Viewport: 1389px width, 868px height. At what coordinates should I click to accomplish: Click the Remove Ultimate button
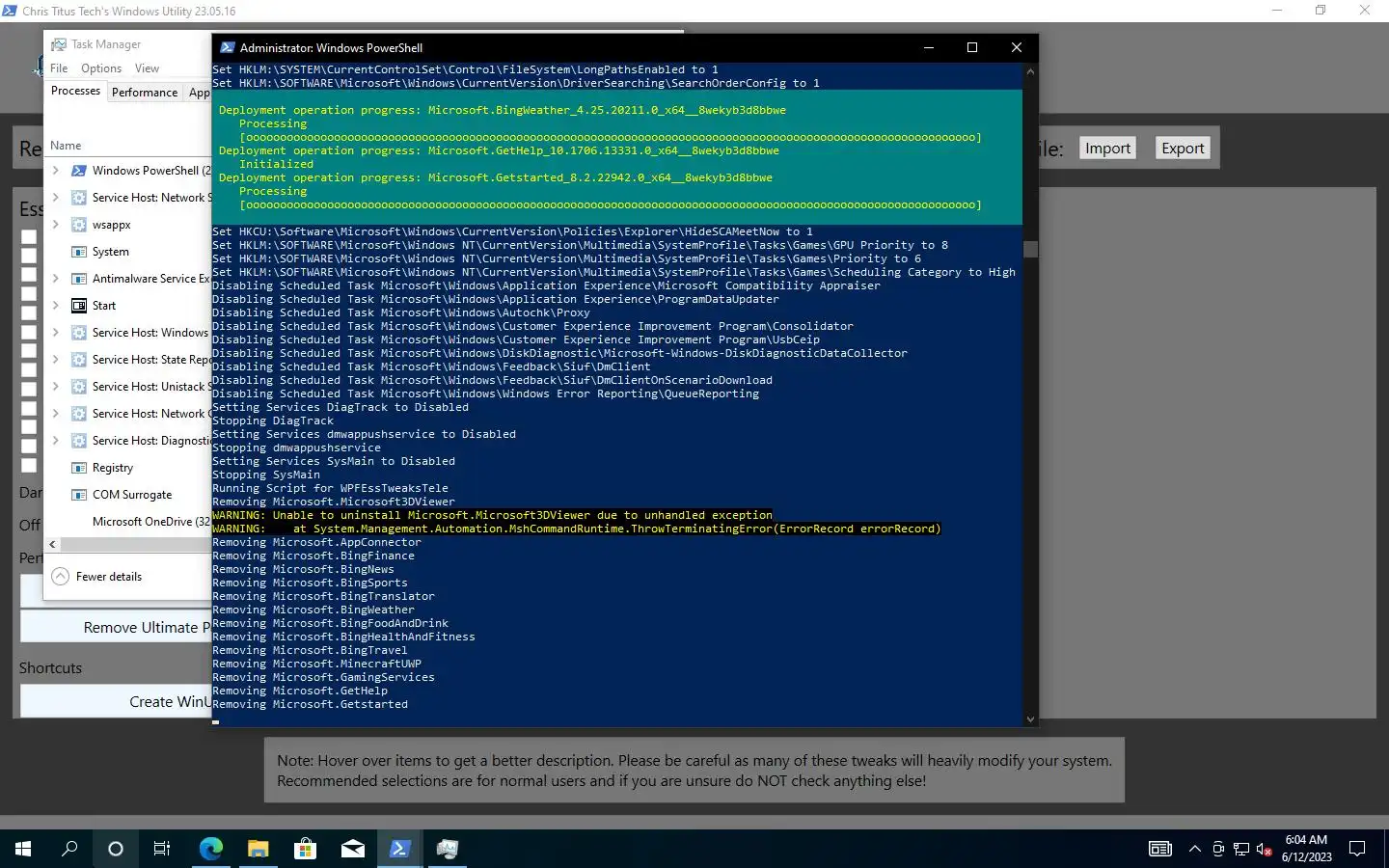point(116,627)
